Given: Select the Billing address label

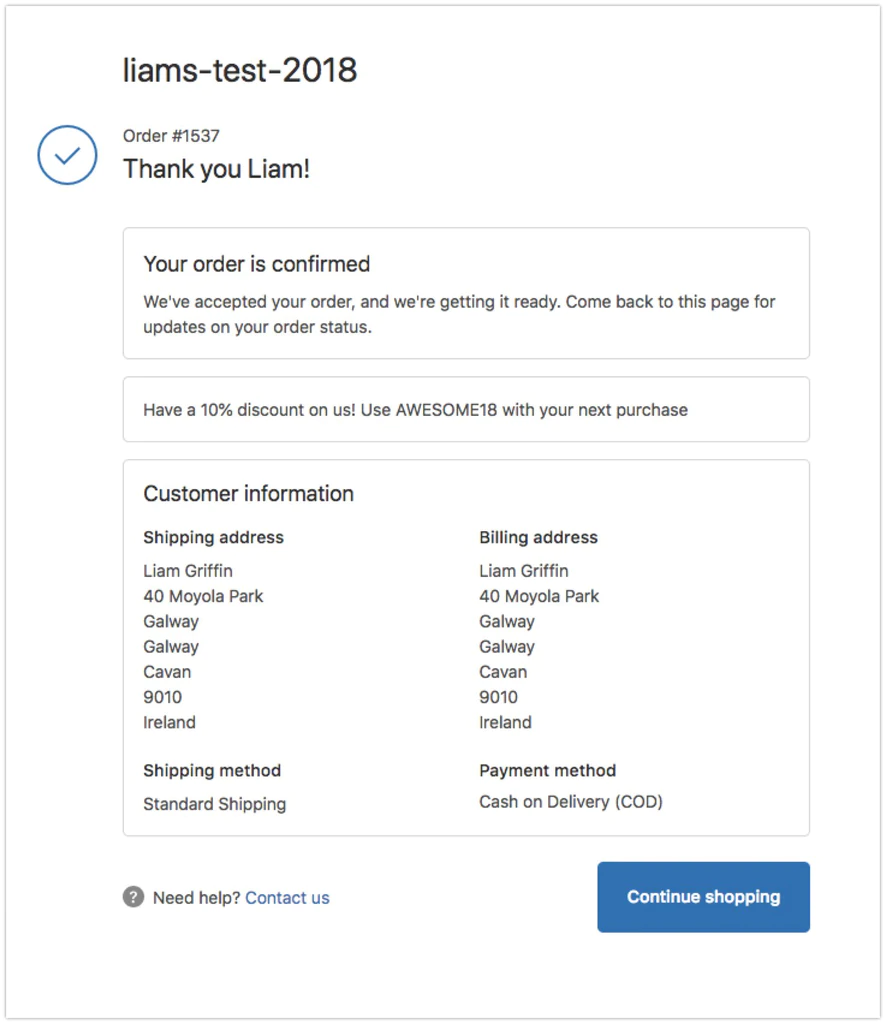Looking at the screenshot, I should pos(538,537).
